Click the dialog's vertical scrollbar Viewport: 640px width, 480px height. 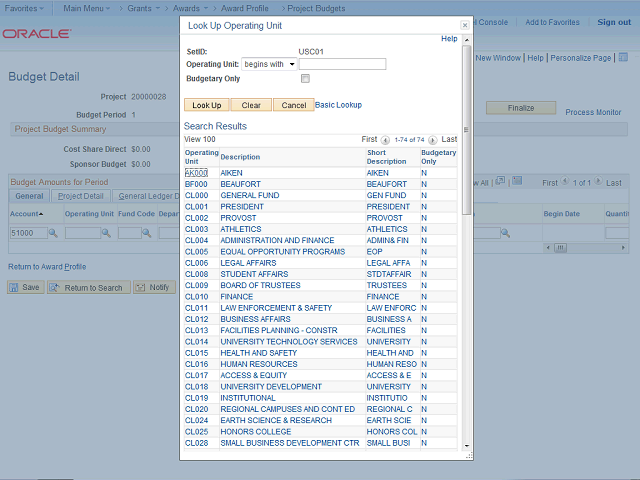click(x=466, y=250)
